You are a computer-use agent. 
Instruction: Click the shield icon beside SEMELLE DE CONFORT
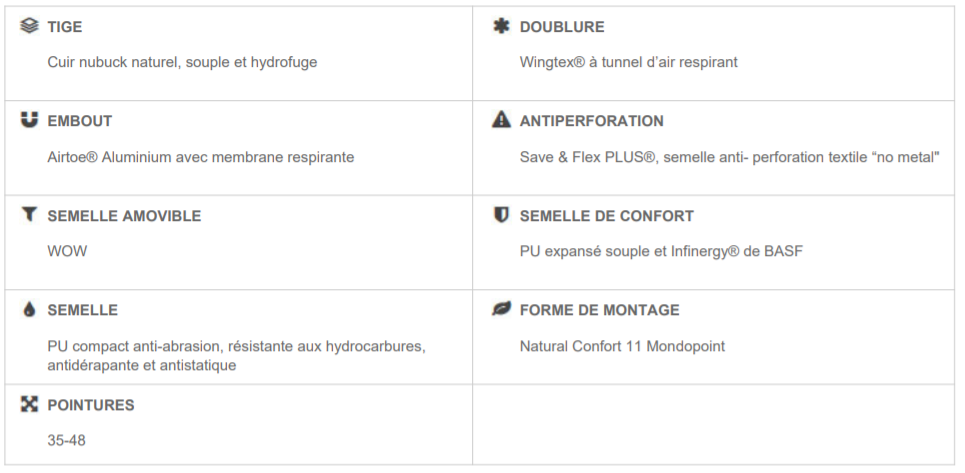pyautogui.click(x=502, y=215)
